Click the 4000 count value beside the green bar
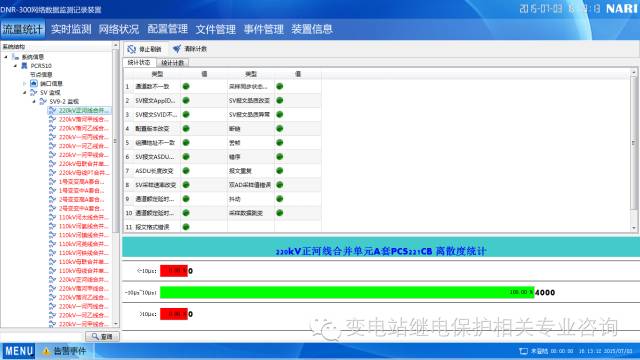The image size is (640, 360). click(544, 292)
